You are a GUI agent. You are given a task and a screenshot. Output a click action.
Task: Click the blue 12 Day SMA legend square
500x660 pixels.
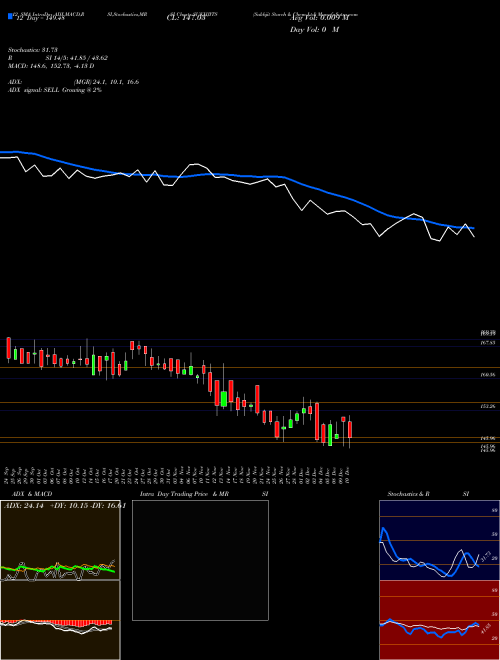[10, 16]
